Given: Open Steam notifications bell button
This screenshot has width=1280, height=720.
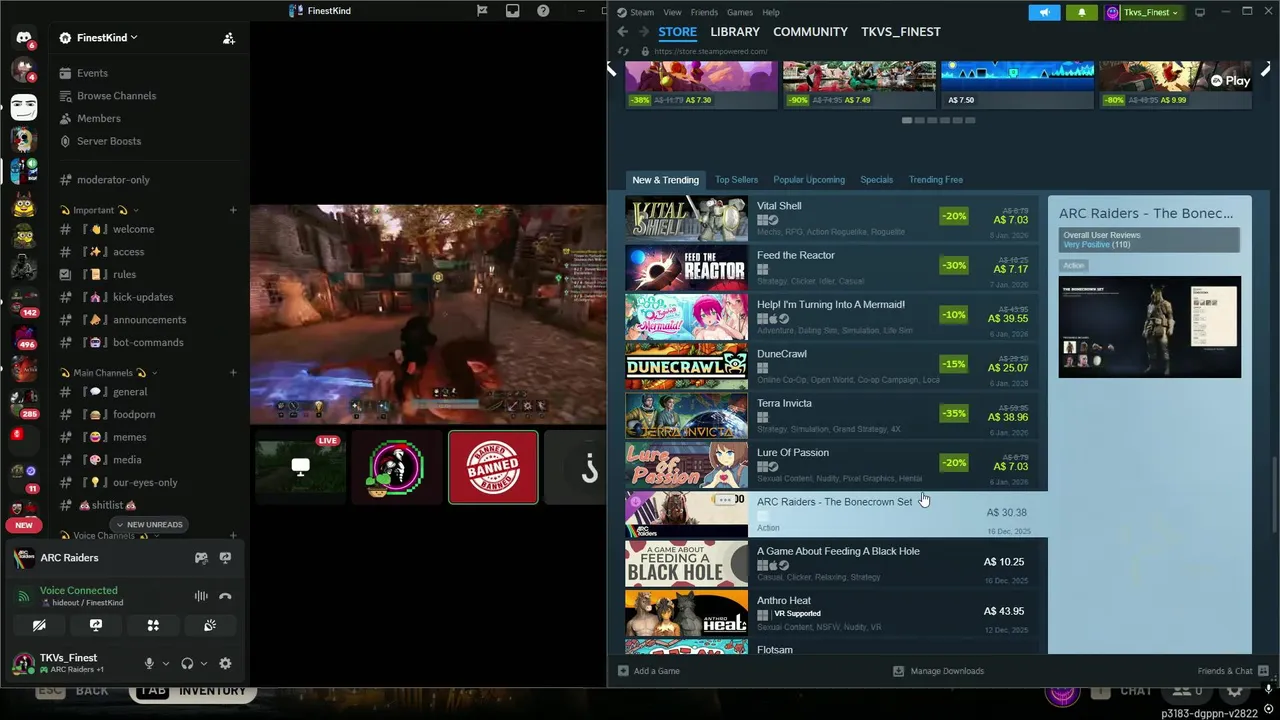Looking at the screenshot, I should pyautogui.click(x=1081, y=12).
